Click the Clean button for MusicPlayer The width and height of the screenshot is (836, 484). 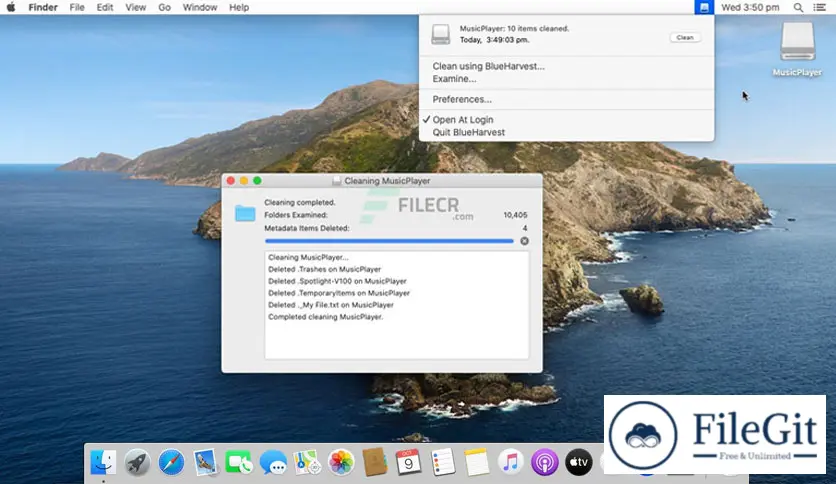pos(685,37)
